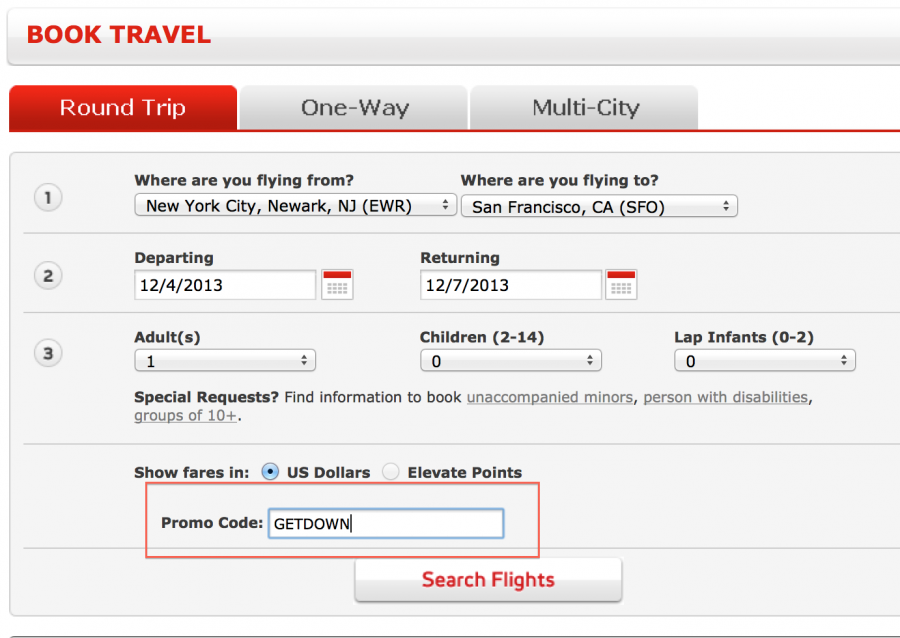Screen dimensions: 900x638
Task: Select the Elevate Points radio button
Action: point(390,471)
